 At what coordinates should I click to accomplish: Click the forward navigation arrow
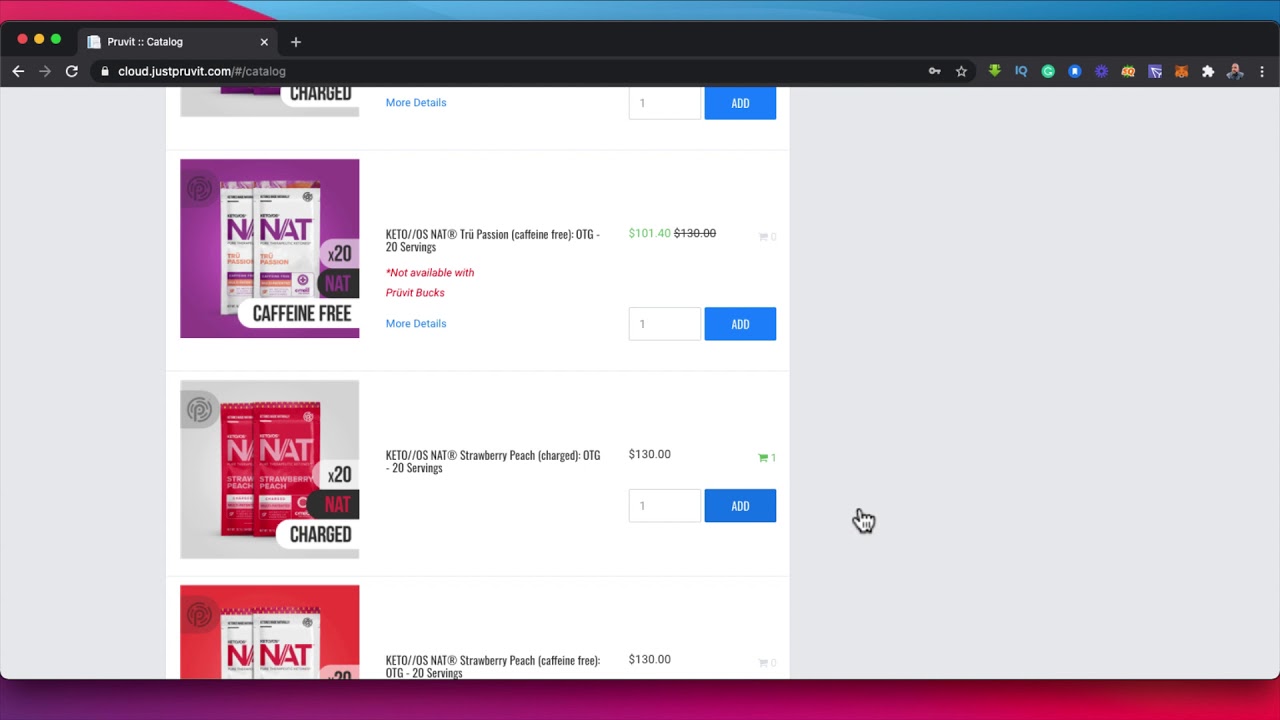pos(45,71)
